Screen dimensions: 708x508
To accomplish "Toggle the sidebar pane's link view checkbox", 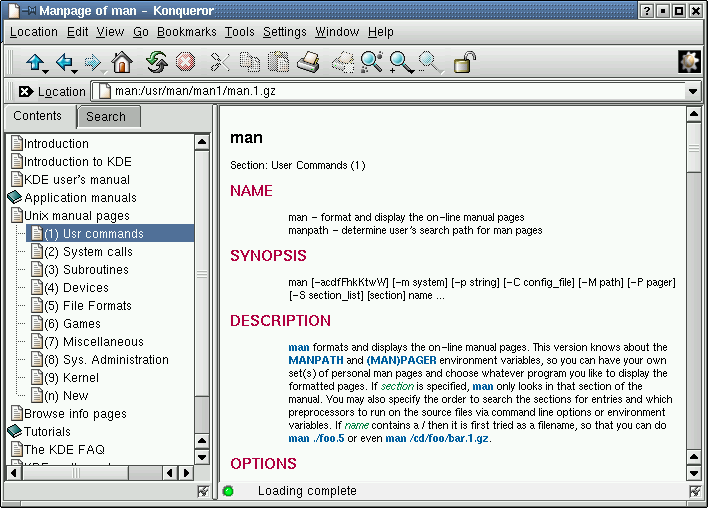I will point(203,491).
